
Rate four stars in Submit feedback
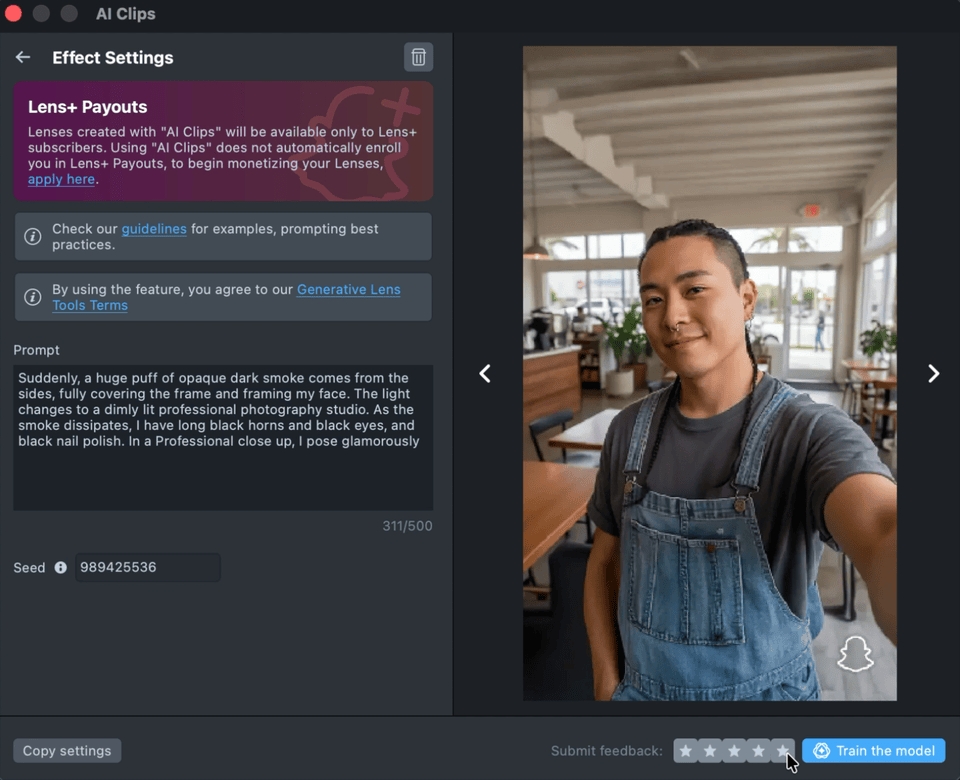point(758,751)
